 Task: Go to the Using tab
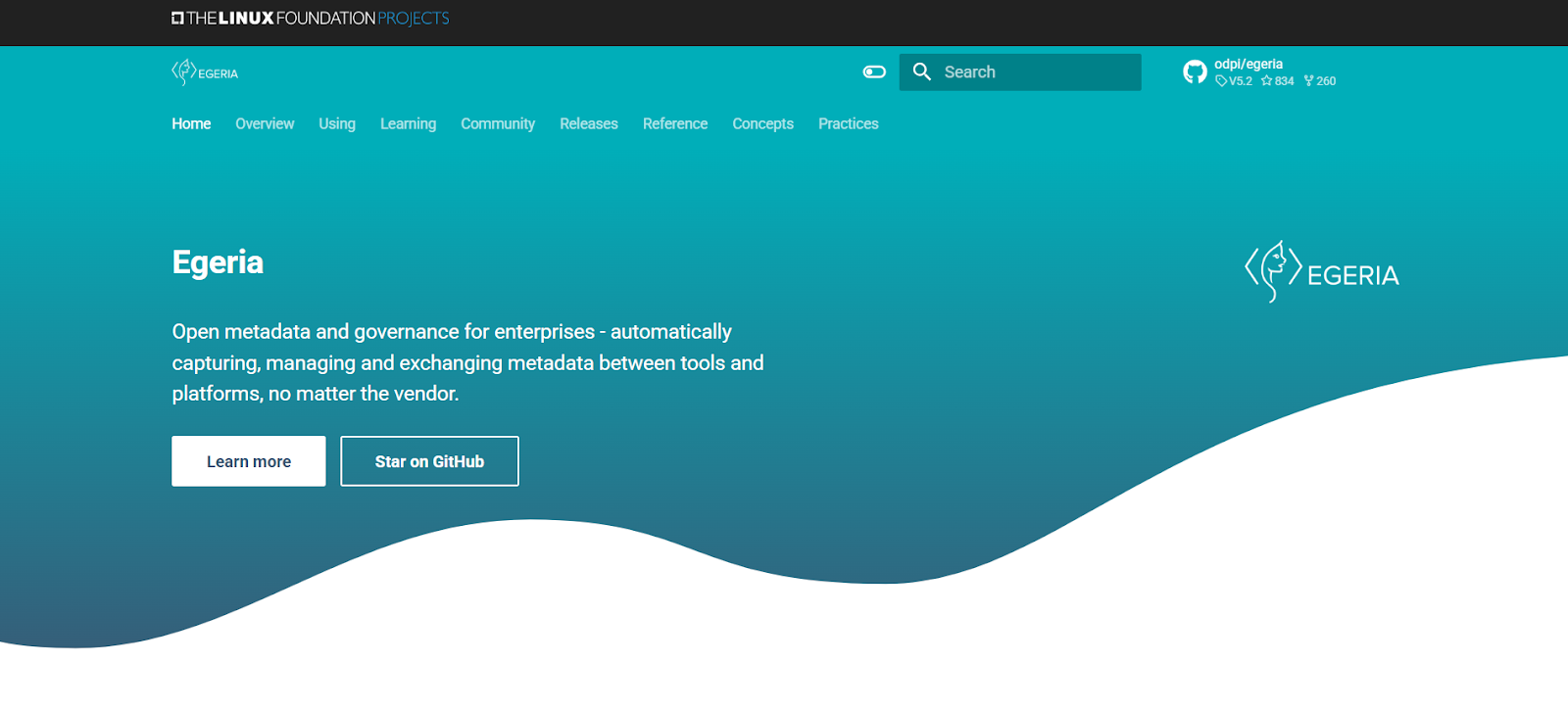[x=336, y=123]
